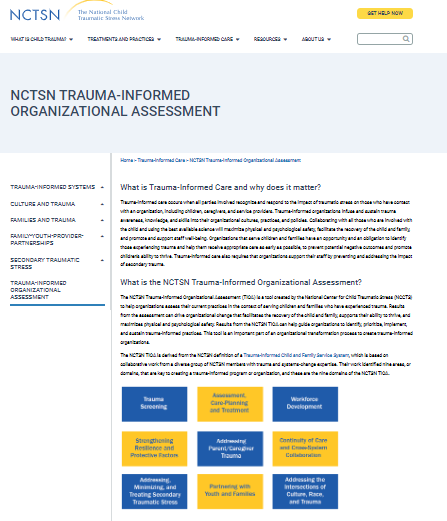Go to Home breadcrumb link

(x=126, y=160)
